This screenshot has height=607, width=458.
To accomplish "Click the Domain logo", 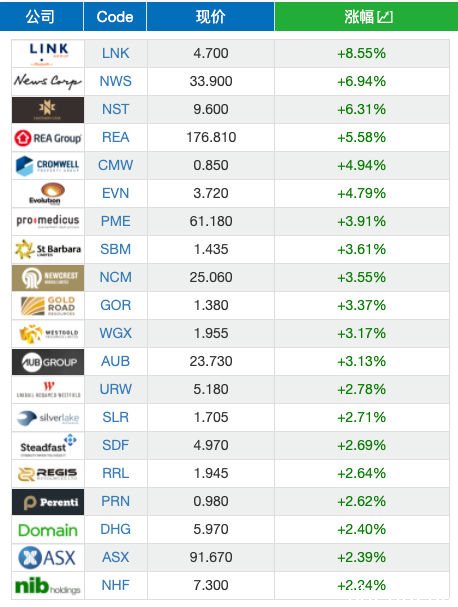I will tap(48, 530).
